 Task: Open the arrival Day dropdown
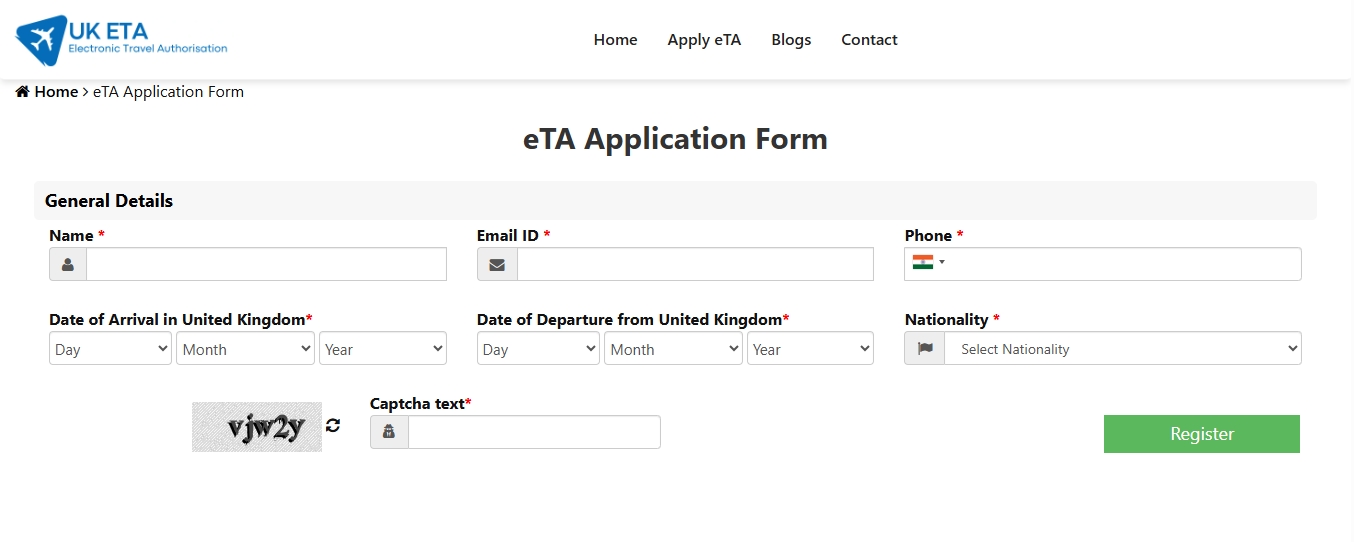tap(110, 349)
